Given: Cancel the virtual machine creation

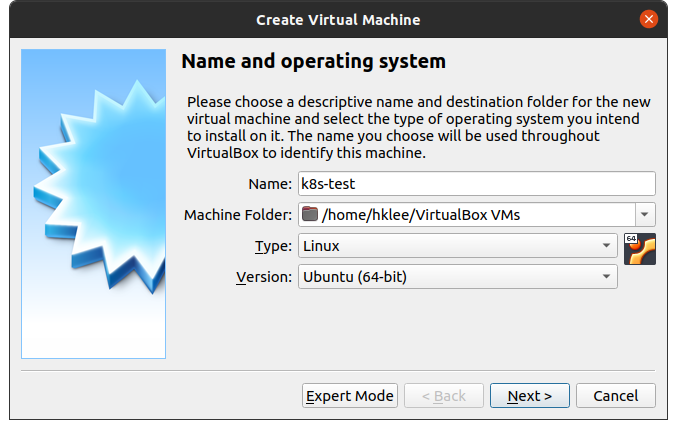Looking at the screenshot, I should (616, 395).
